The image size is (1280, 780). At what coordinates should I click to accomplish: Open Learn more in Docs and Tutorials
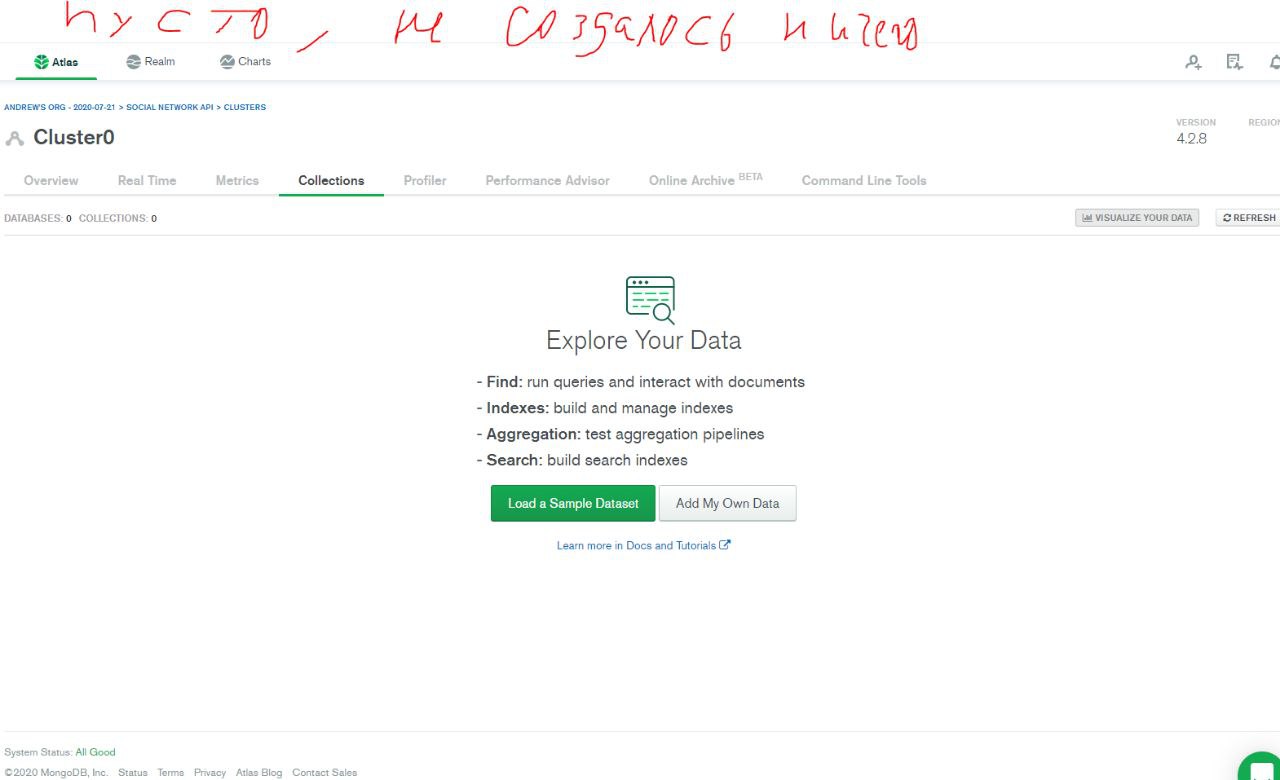(643, 545)
